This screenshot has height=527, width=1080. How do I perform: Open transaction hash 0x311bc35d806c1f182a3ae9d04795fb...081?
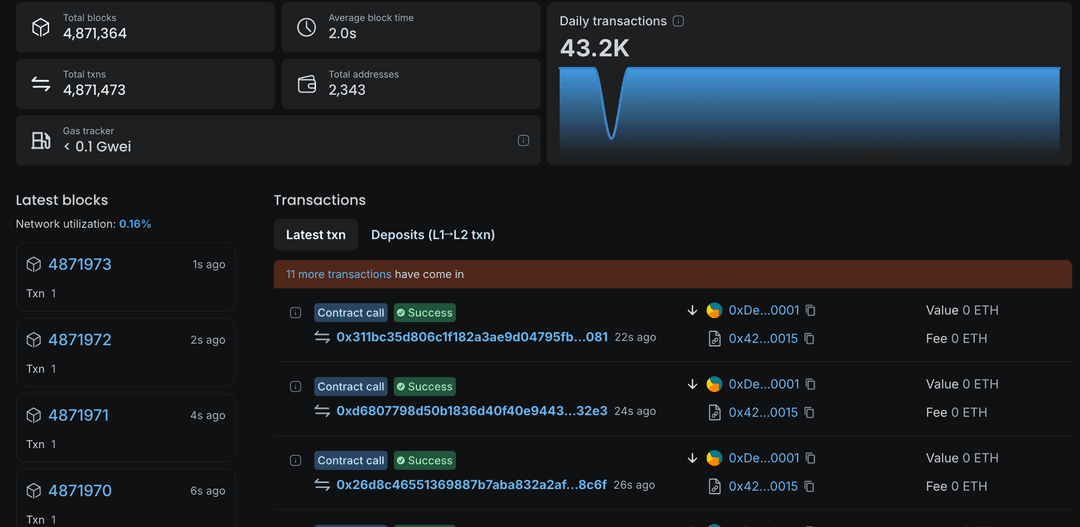pyautogui.click(x=472, y=338)
